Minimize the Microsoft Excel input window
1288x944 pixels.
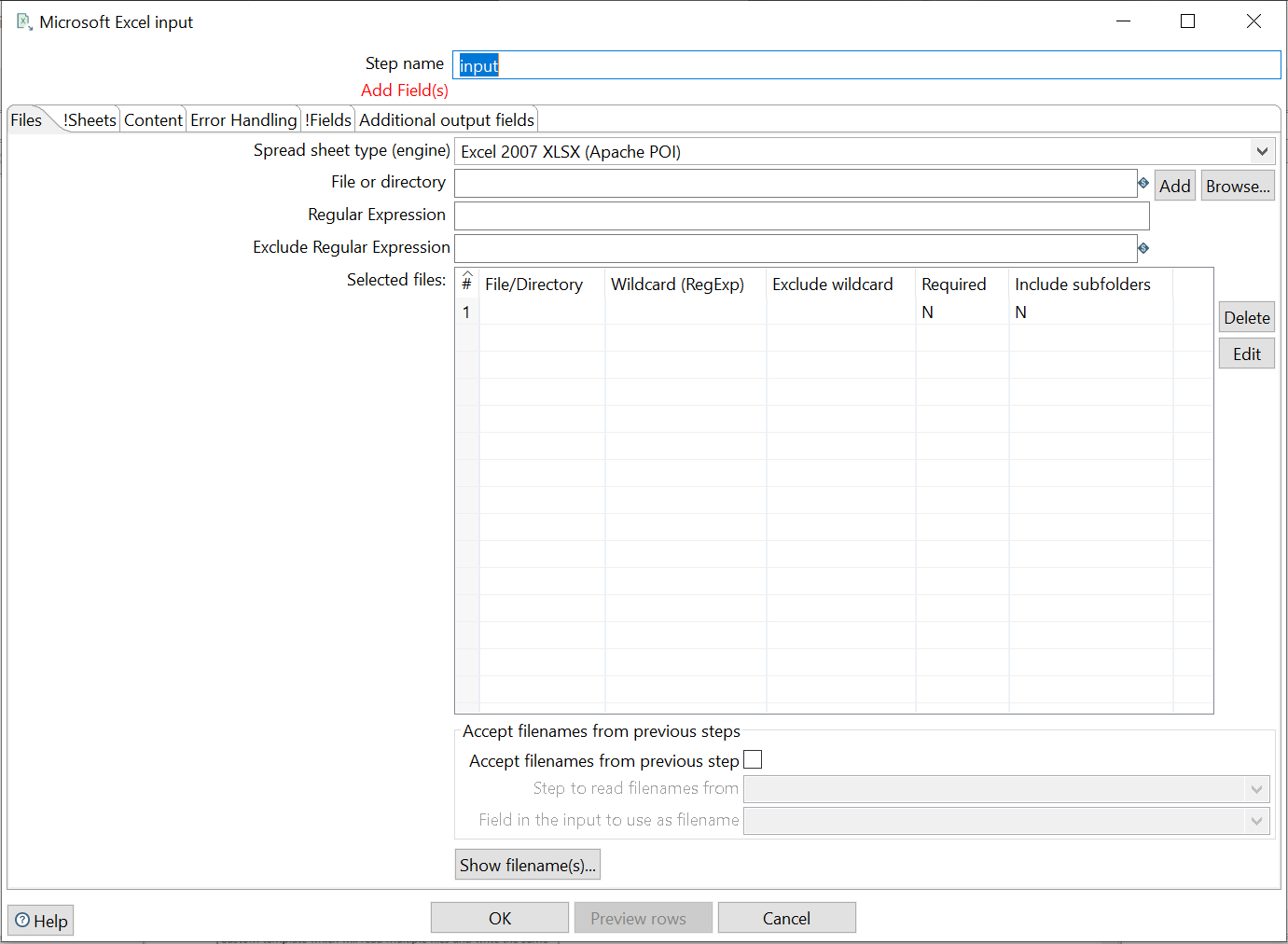[1123, 21]
